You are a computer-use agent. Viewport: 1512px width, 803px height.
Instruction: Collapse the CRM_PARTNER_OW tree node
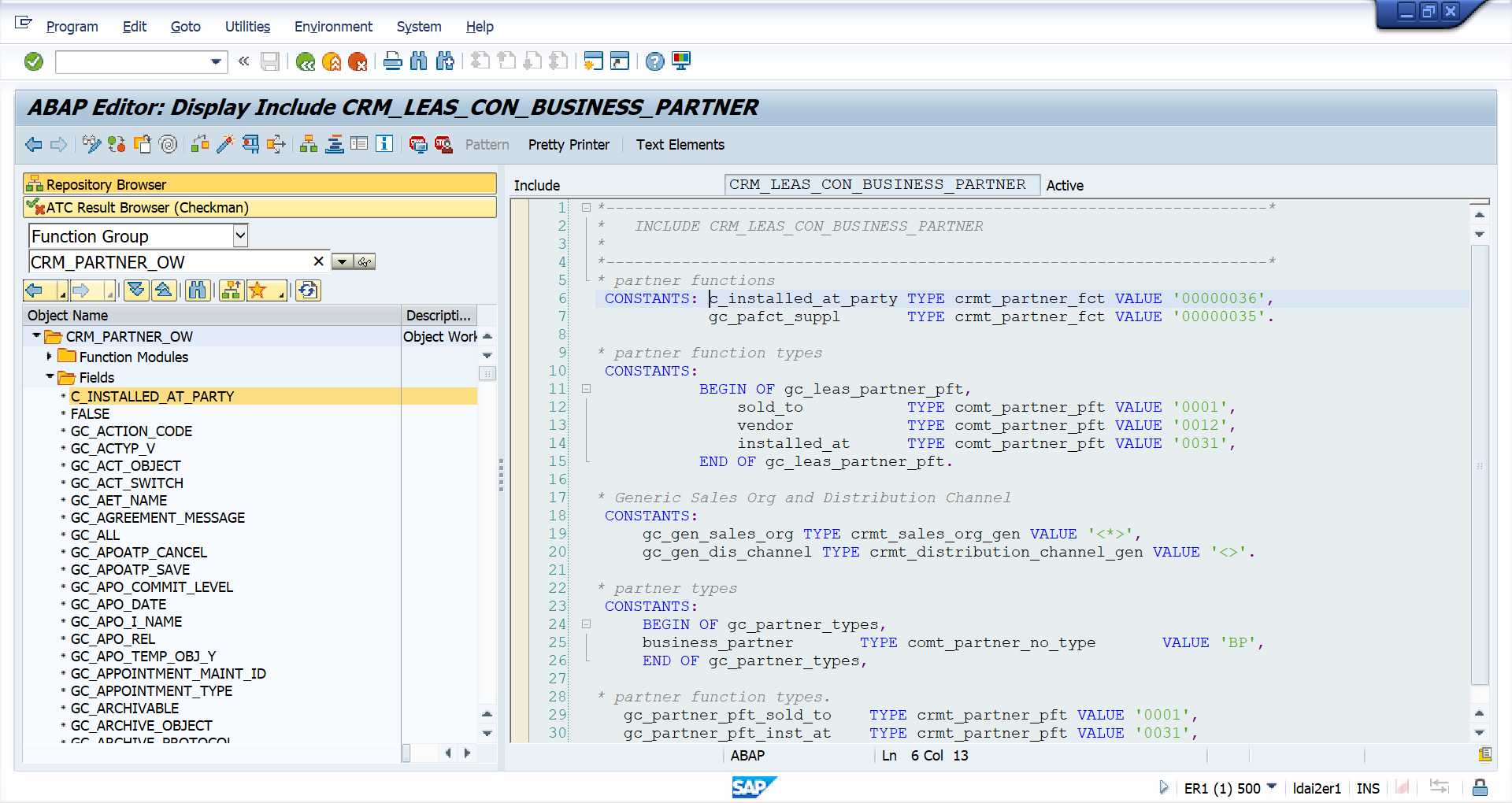pos(36,336)
